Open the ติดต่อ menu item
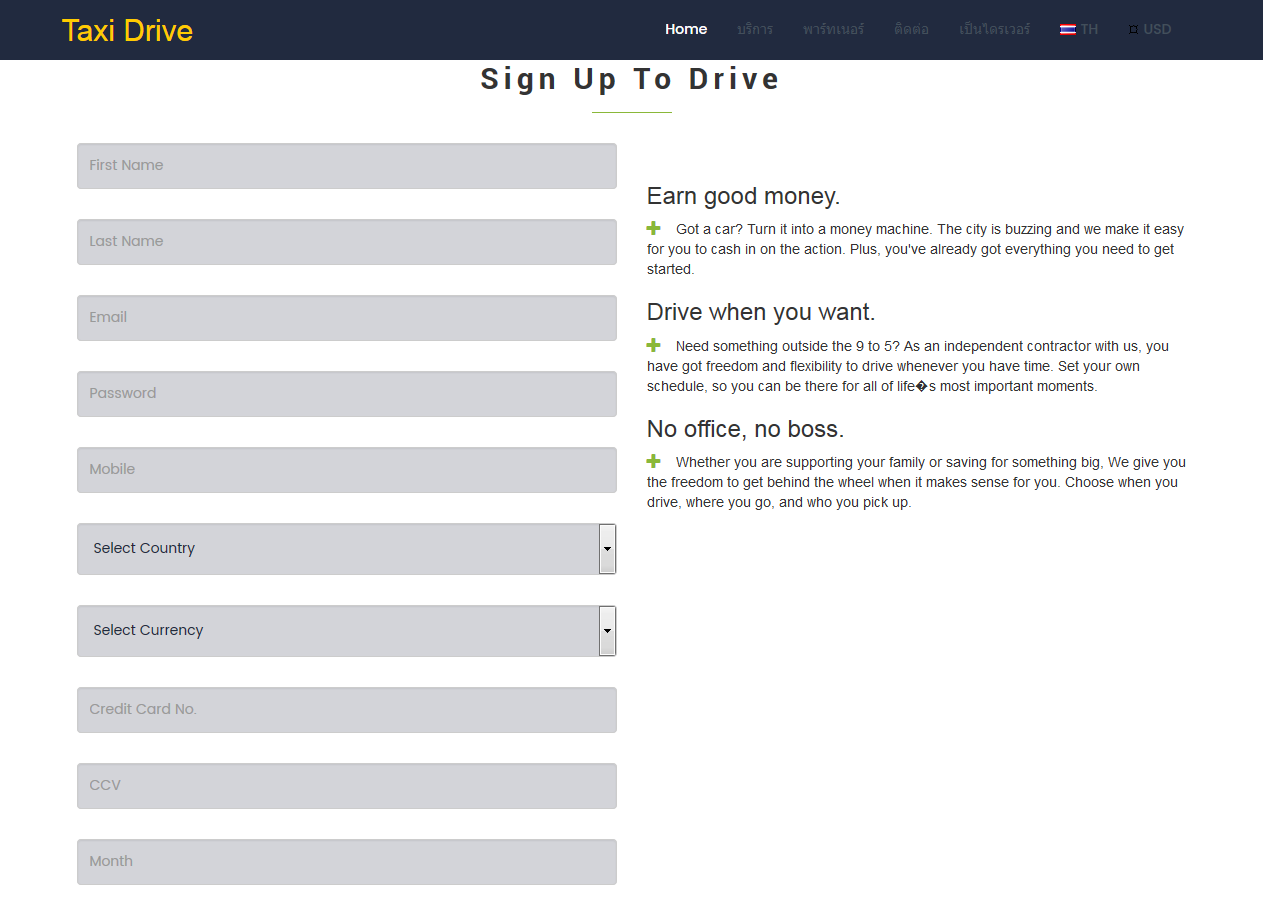This screenshot has height=900, width=1263. [x=911, y=29]
